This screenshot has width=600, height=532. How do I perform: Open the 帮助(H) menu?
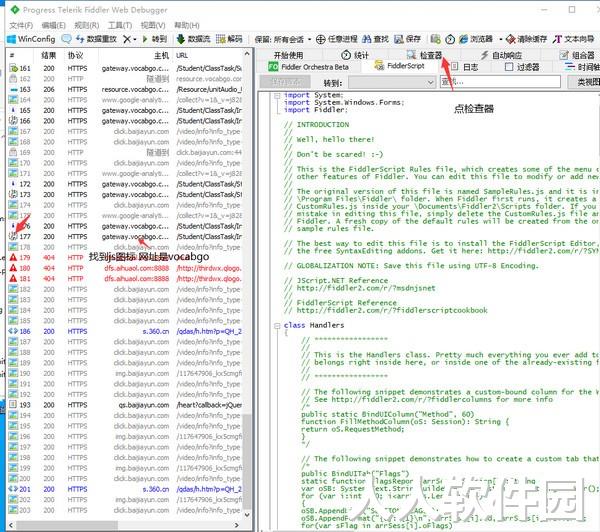tap(187, 25)
